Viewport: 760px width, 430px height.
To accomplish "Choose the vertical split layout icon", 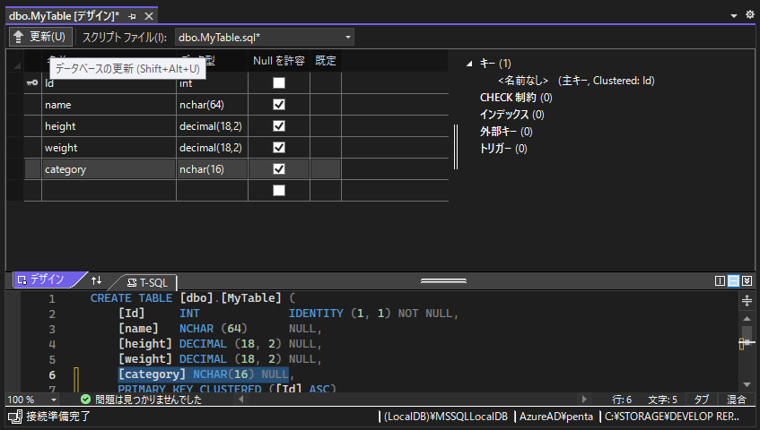I will (720, 281).
